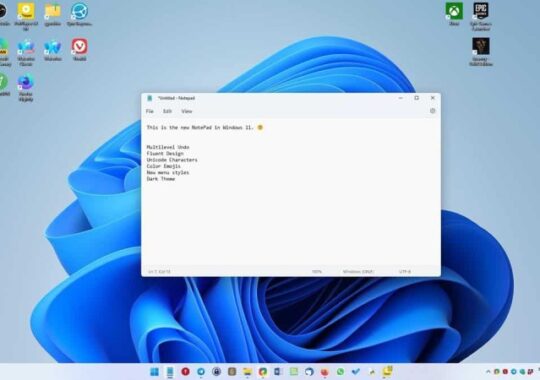The height and width of the screenshot is (380, 540).
Task: Click the 'Color Emojis' text line
Action: [164, 166]
